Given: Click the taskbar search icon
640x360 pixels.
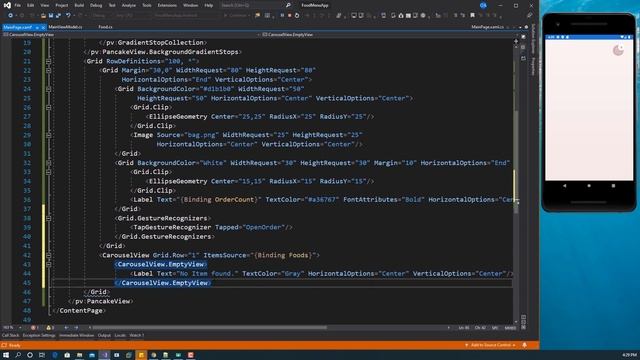Looking at the screenshot, I should (18, 355).
